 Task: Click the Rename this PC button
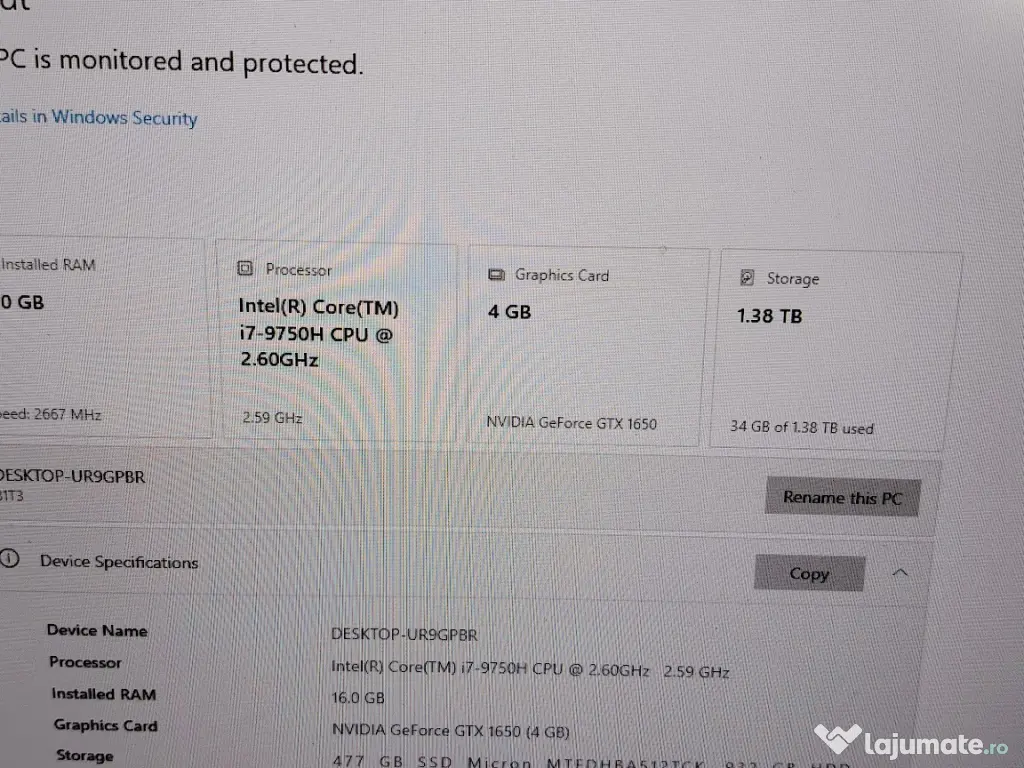coord(842,497)
